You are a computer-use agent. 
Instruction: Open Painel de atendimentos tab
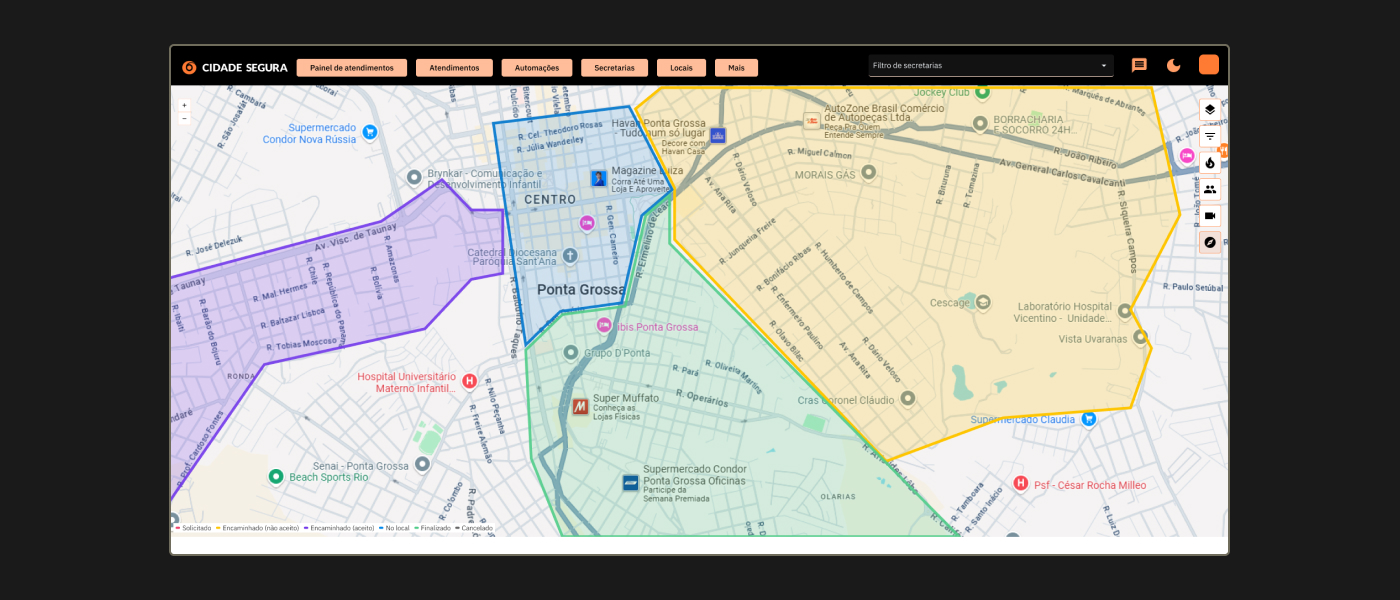351,68
